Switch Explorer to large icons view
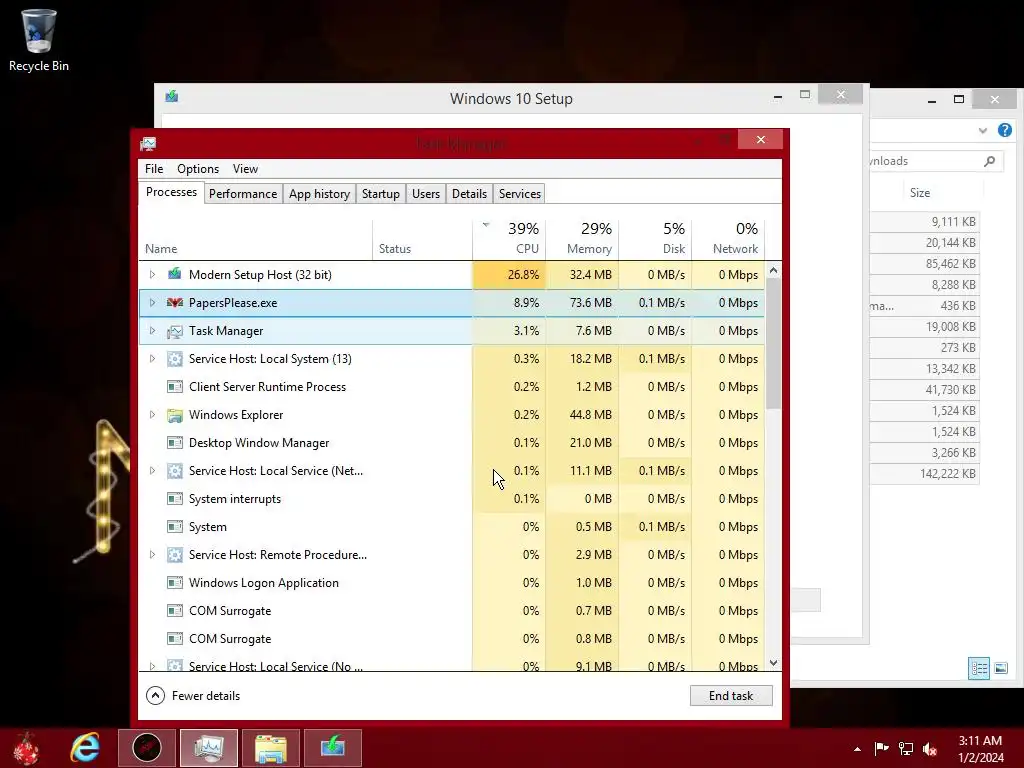Screen dimensions: 1024x768 pos(1000,668)
